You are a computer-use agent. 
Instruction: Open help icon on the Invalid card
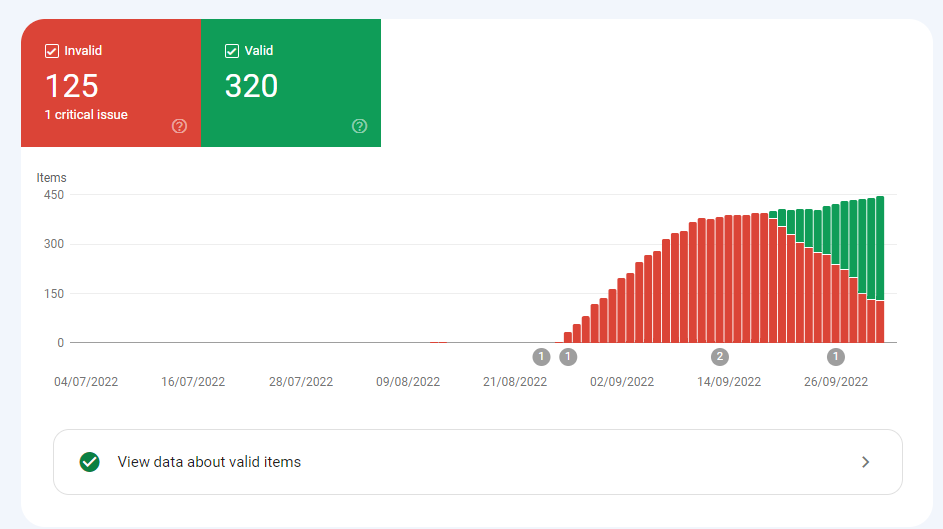[x=180, y=126]
